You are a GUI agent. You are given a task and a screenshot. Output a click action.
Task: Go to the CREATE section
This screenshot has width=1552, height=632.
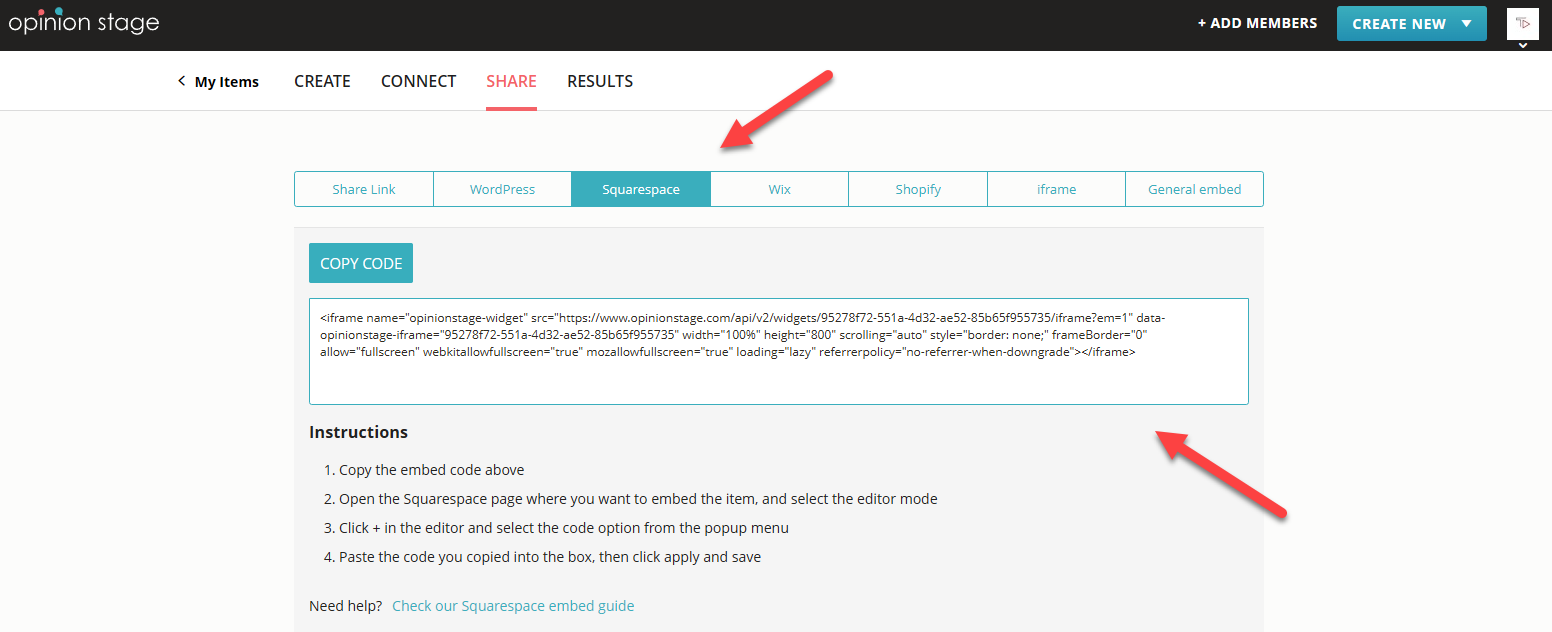click(322, 81)
